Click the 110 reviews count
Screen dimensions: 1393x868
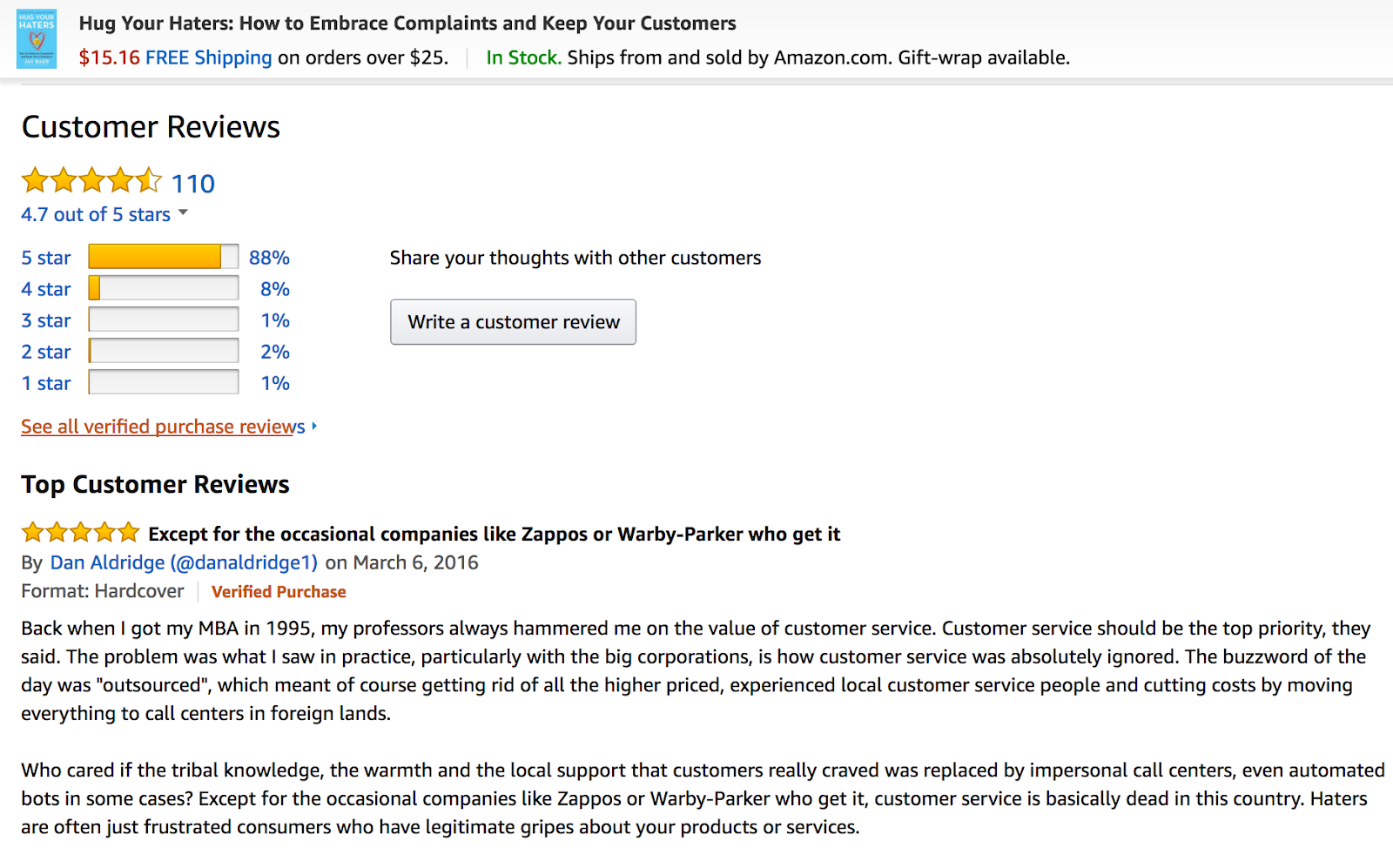(x=192, y=184)
